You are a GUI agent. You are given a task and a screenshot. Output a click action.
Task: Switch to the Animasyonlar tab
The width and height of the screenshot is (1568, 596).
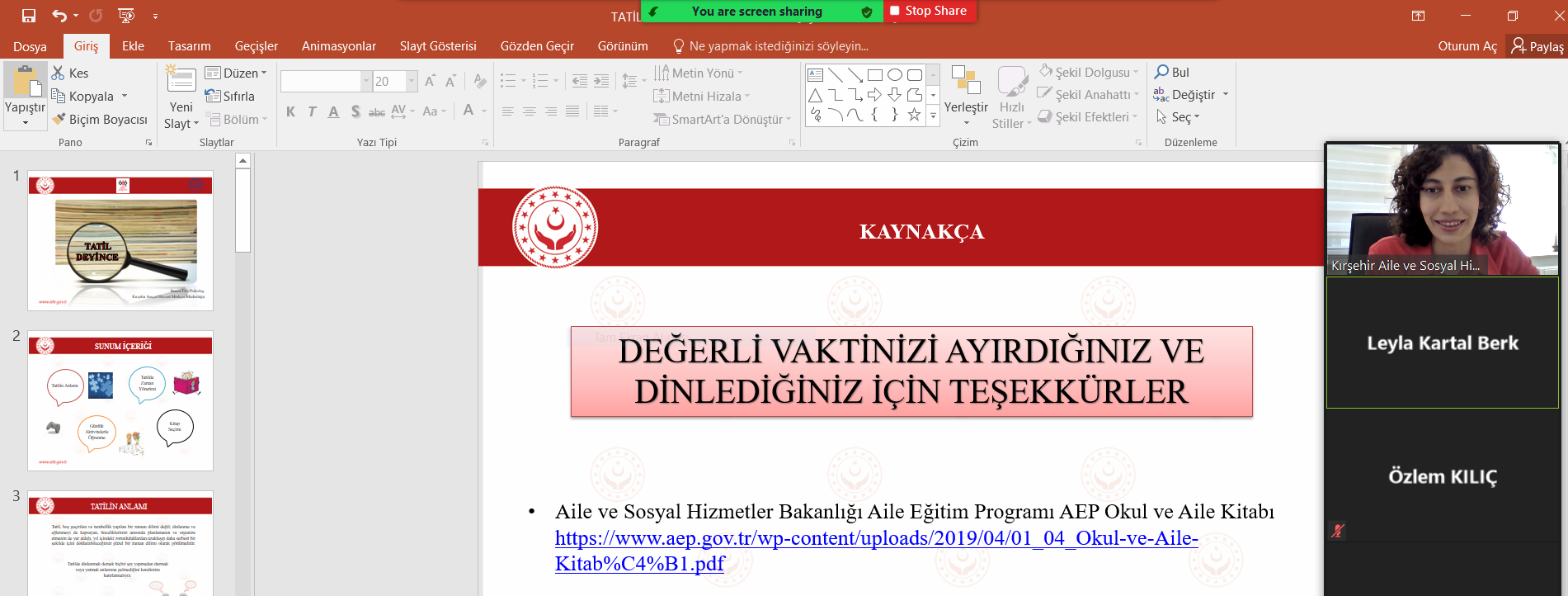pos(338,46)
